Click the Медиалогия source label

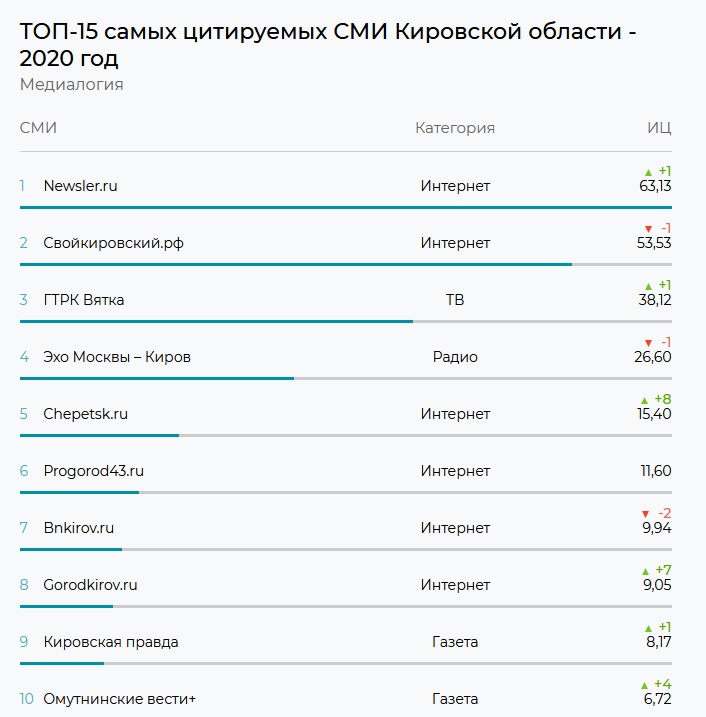click(71, 85)
